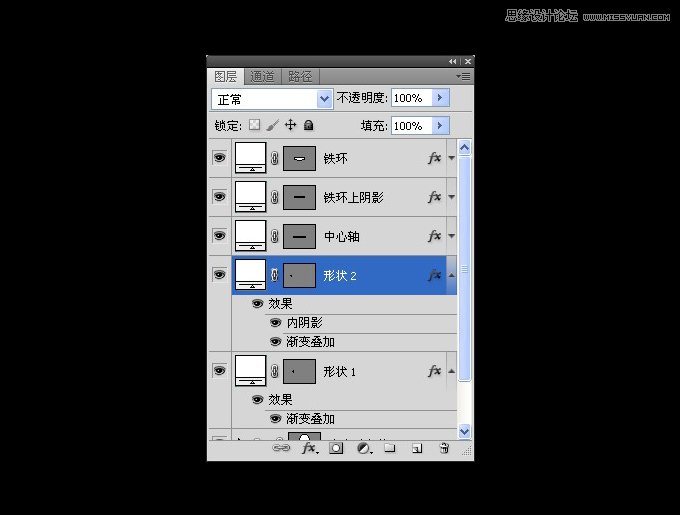Image resolution: width=680 pixels, height=515 pixels.
Task: Click the mask link chain on 铁环 layer
Action: (x=275, y=158)
